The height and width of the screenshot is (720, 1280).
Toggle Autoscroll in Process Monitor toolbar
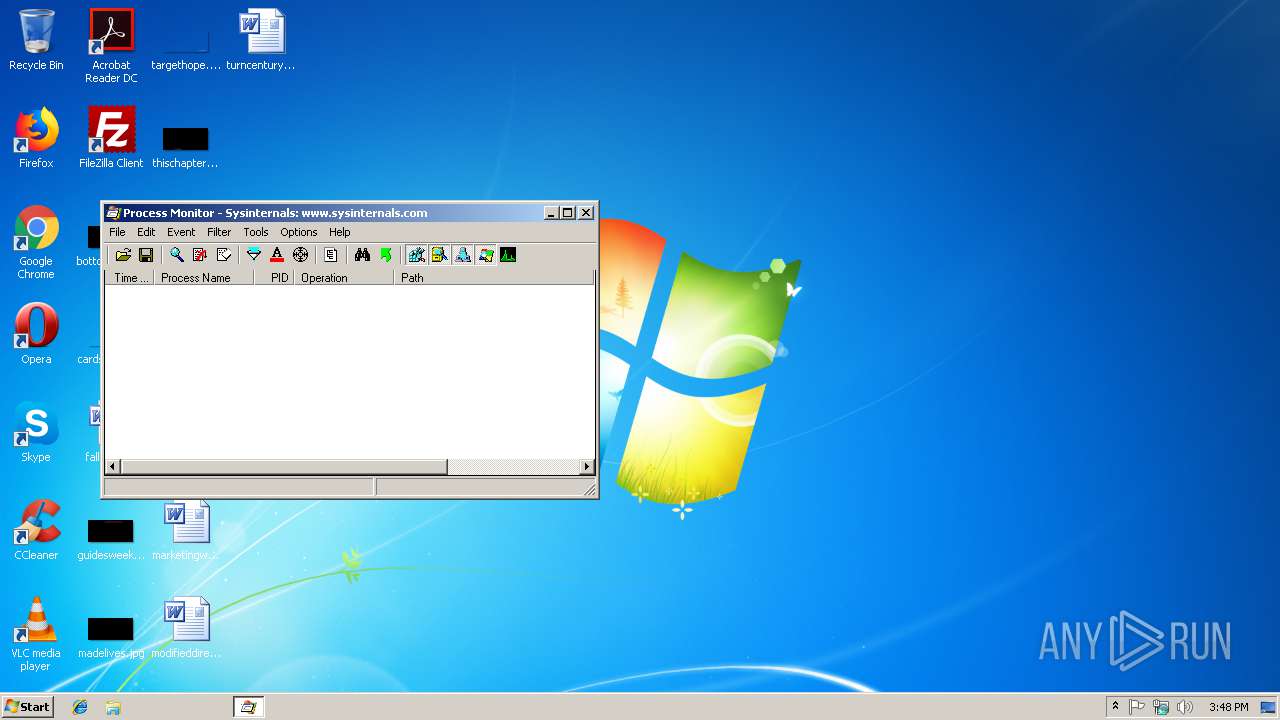tap(200, 255)
